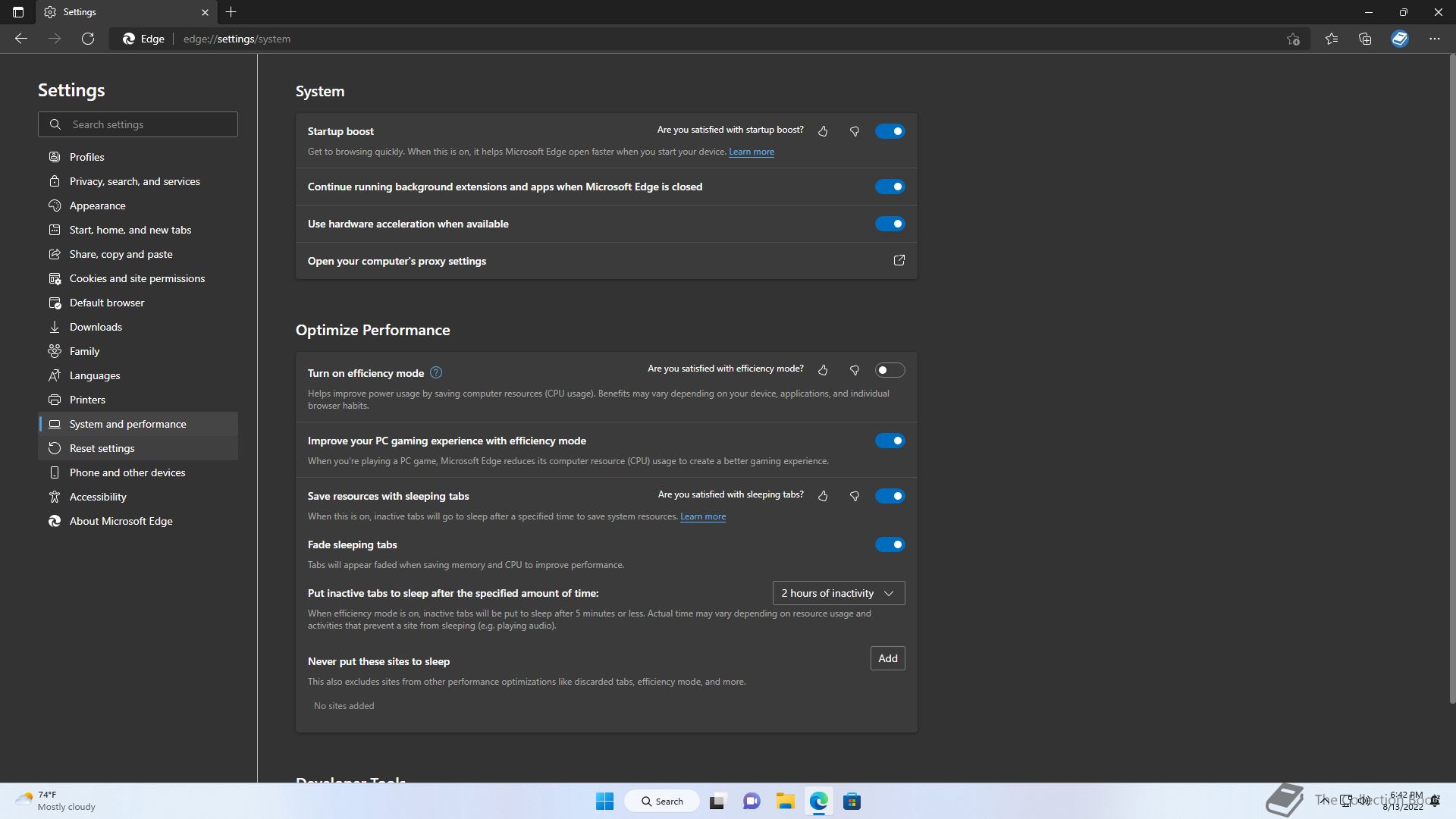The width and height of the screenshot is (1456, 819).
Task: Open Task View on taskbar
Action: 717,801
